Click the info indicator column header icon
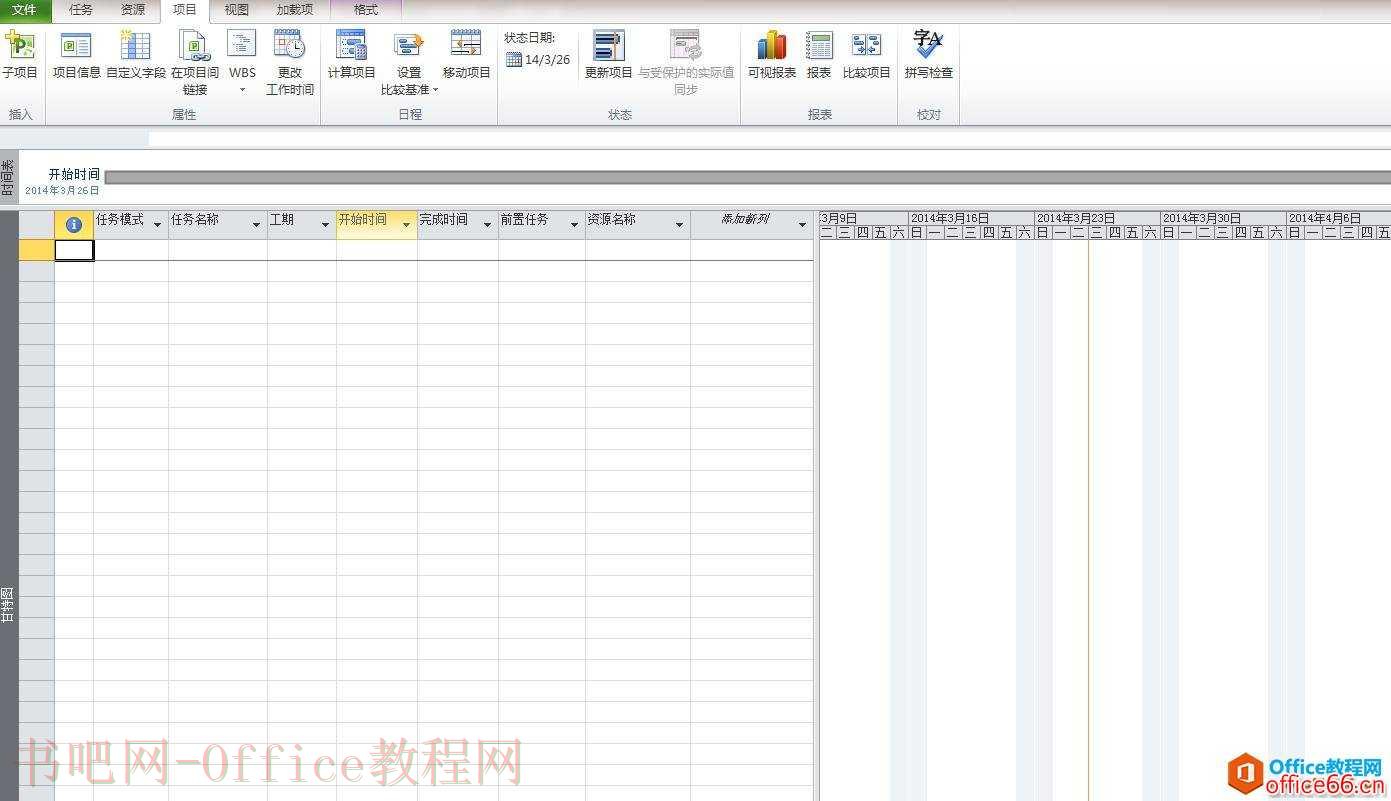The image size is (1391, 801). tap(74, 225)
